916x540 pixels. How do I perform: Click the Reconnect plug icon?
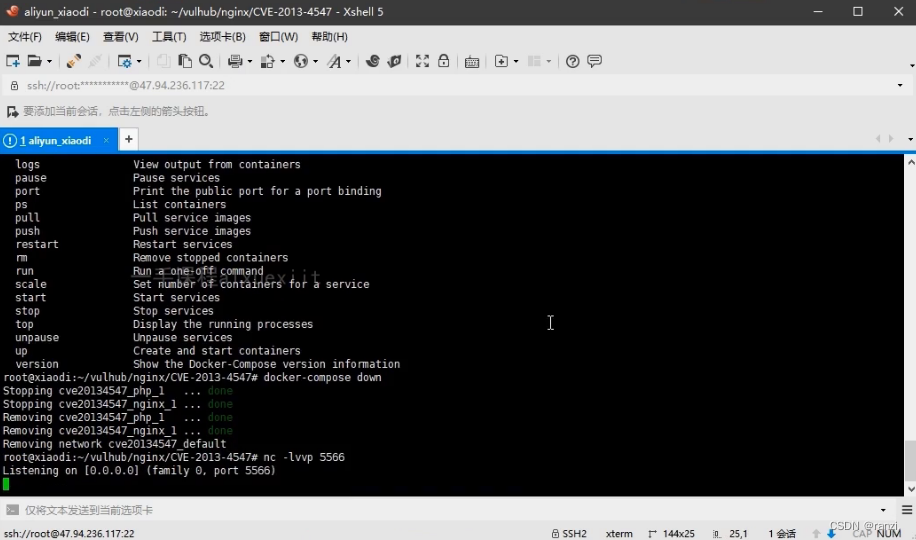point(74,61)
